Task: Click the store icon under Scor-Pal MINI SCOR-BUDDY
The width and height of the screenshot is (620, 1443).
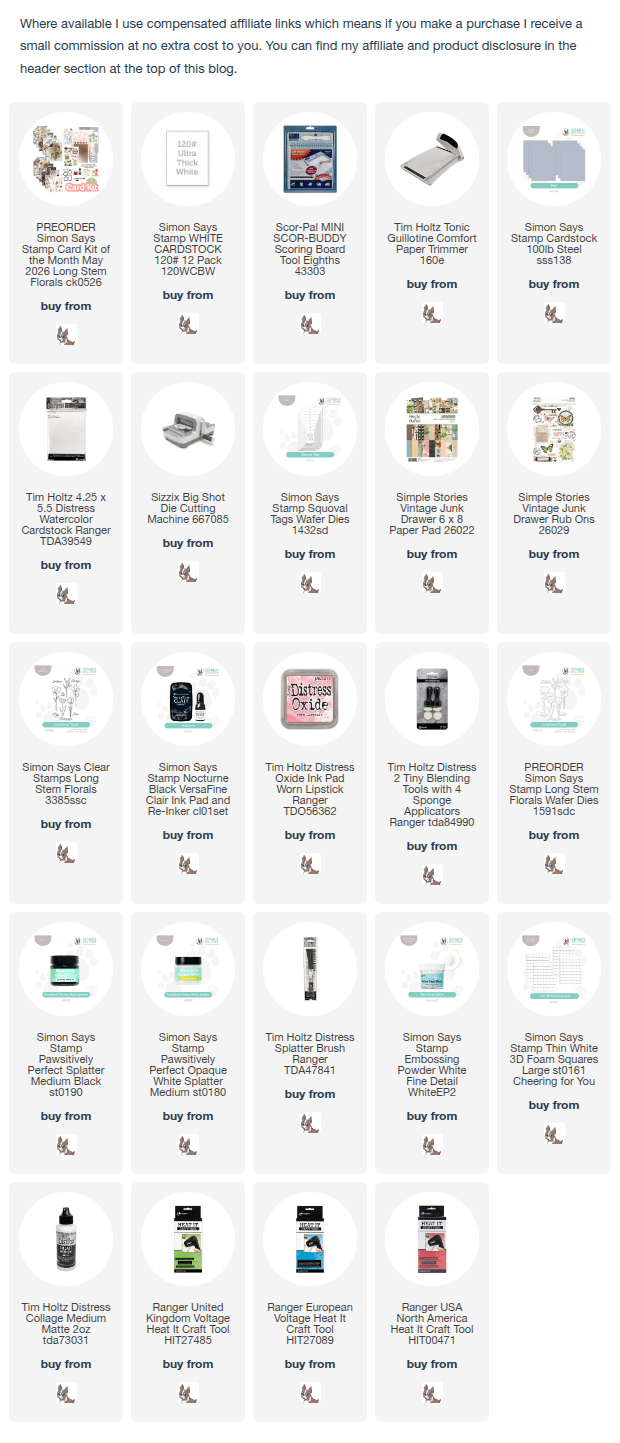Action: point(310,323)
